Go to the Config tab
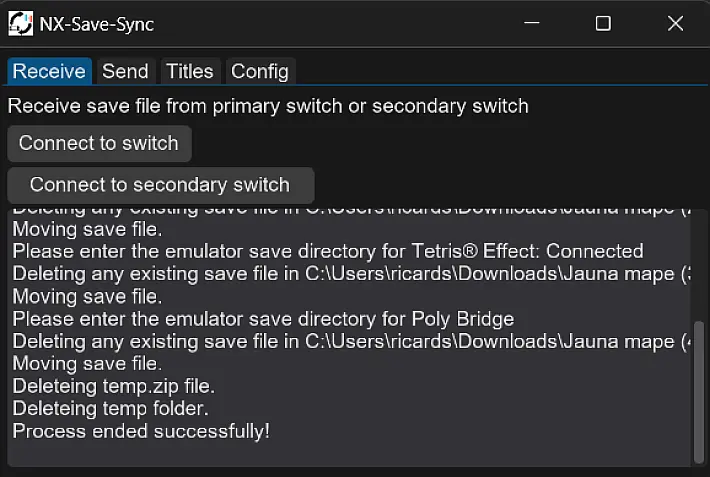The image size is (710, 477). click(x=260, y=71)
